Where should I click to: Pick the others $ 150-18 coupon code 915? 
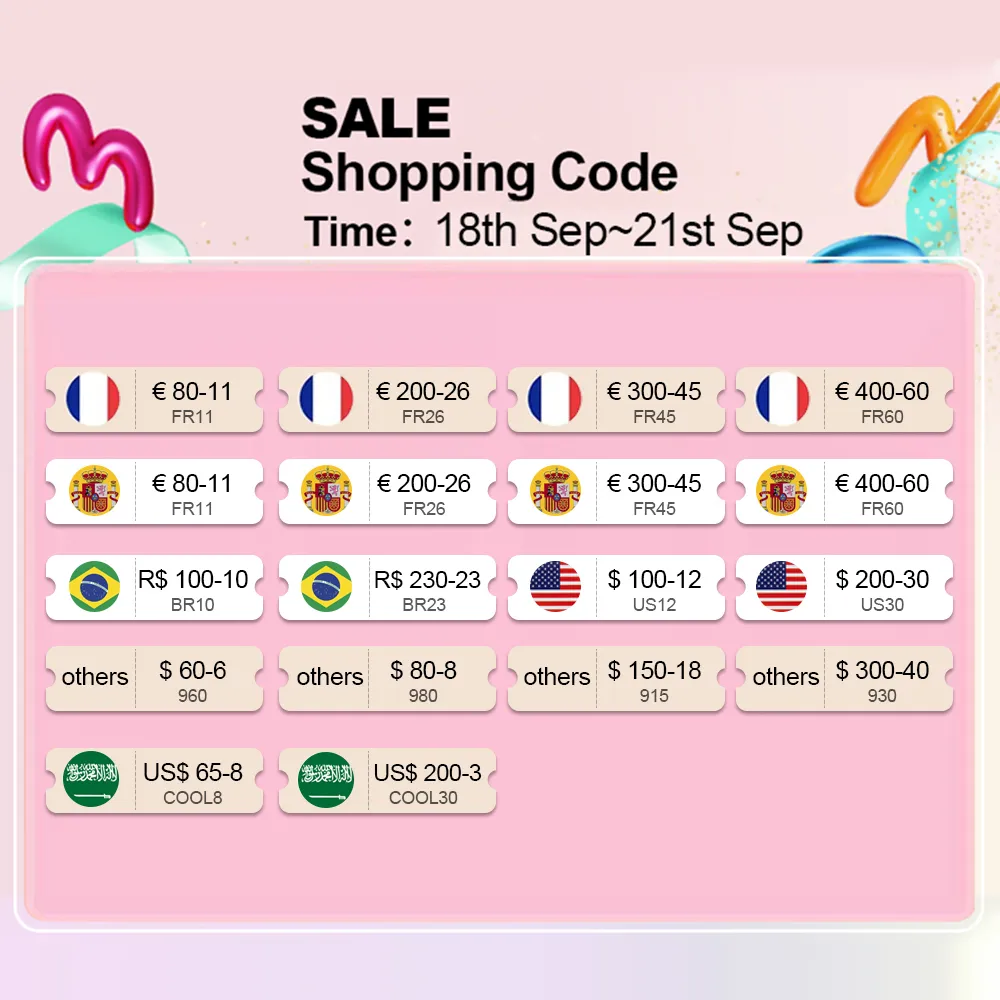pyautogui.click(x=616, y=679)
